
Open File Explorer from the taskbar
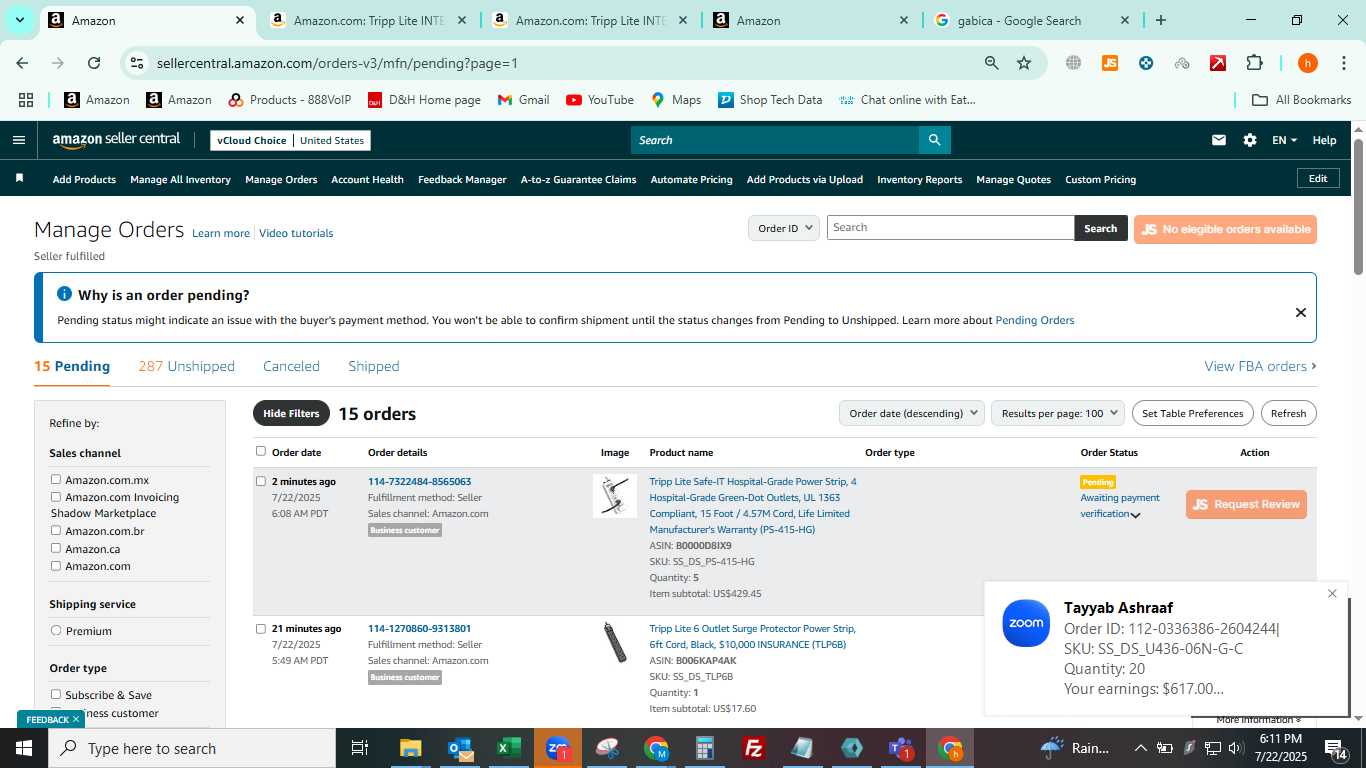click(x=411, y=748)
